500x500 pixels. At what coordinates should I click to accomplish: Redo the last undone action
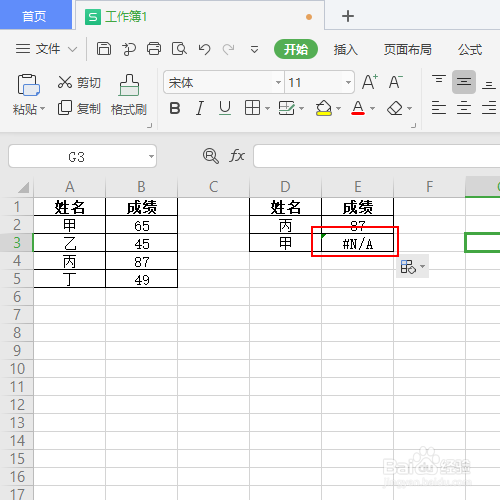(229, 49)
